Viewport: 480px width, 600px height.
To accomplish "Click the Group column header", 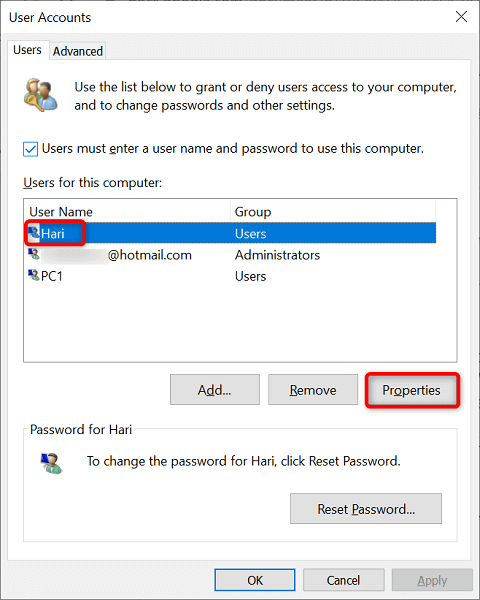I will [x=333, y=211].
